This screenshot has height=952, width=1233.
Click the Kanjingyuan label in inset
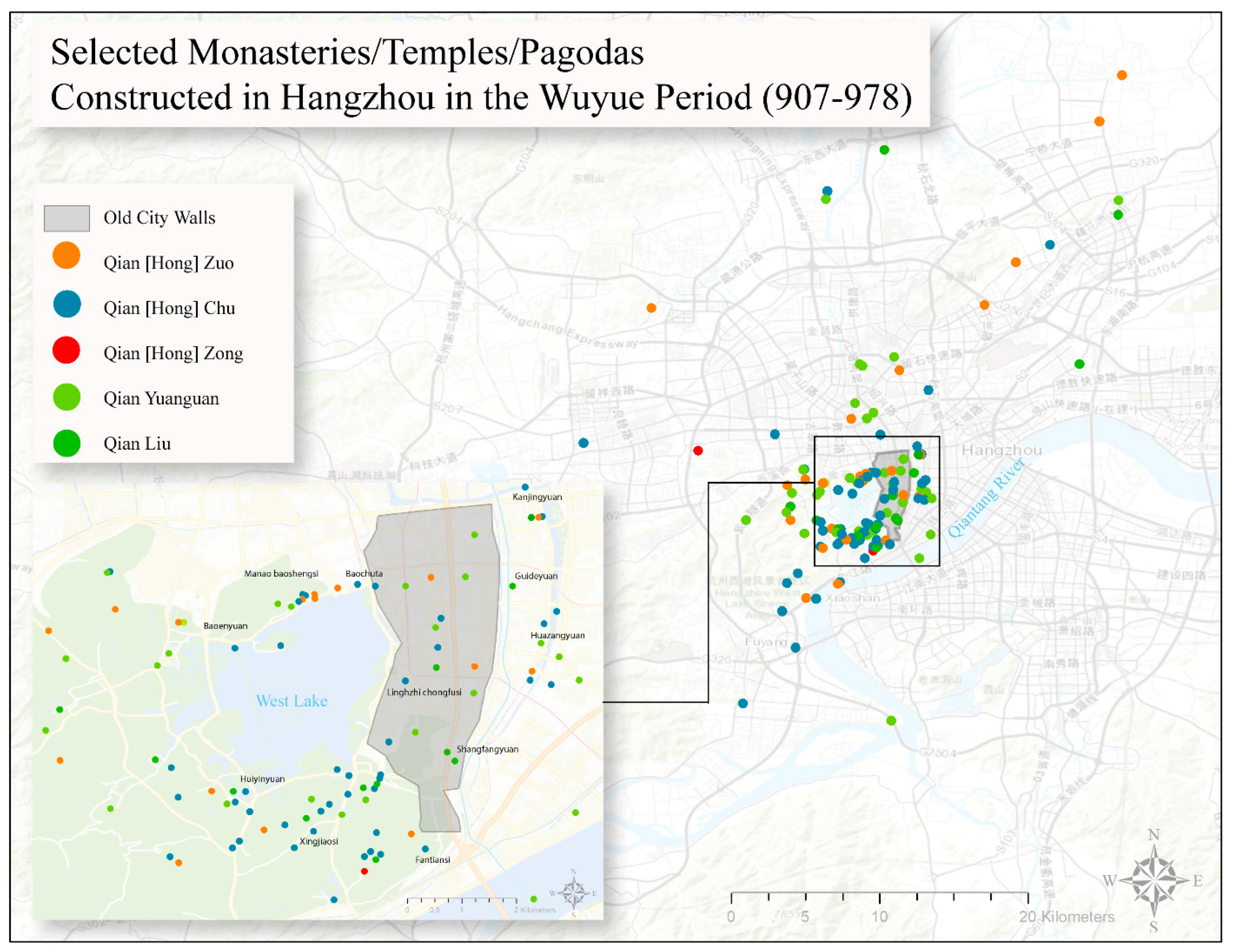point(537,497)
